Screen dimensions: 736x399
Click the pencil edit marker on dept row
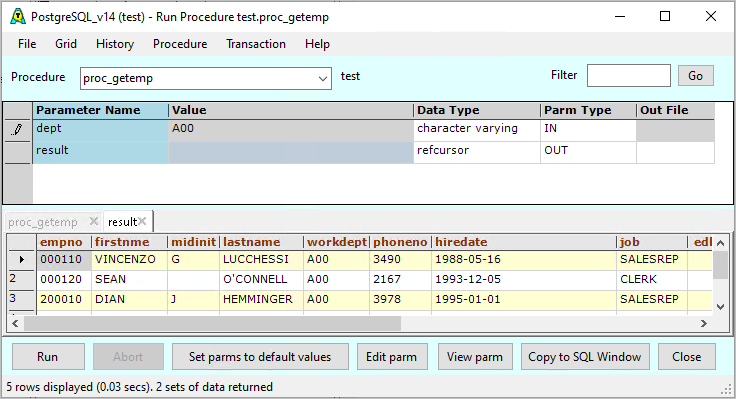tap(18, 129)
